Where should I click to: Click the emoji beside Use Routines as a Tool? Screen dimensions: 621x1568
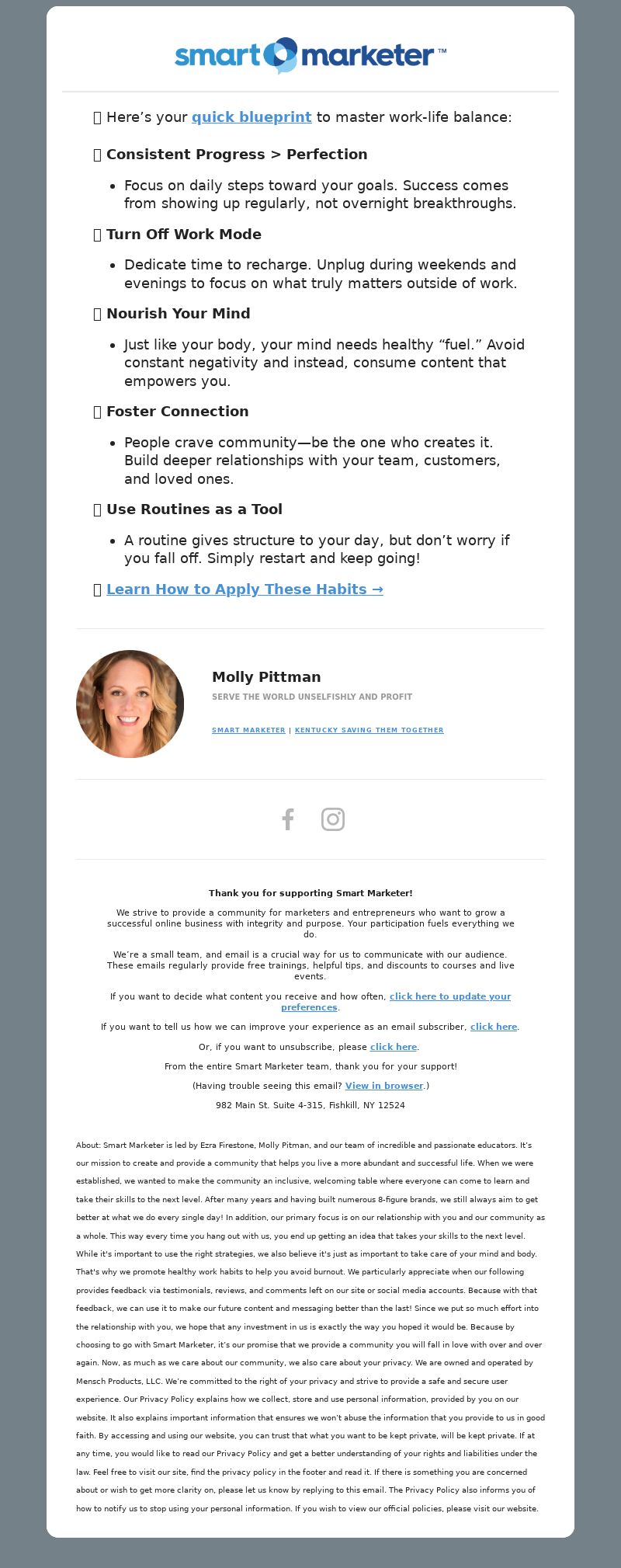[x=97, y=509]
